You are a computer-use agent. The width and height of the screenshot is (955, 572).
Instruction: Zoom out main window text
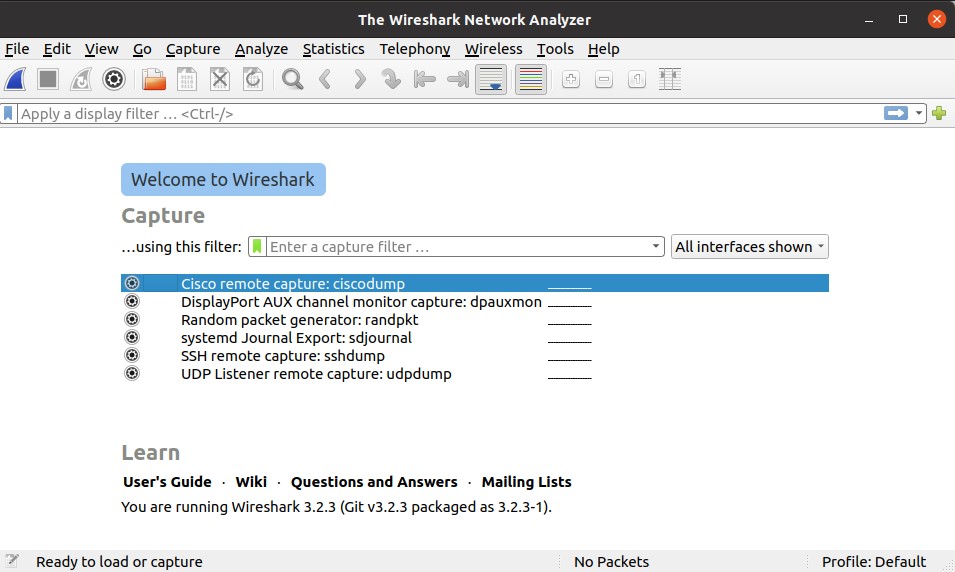(604, 79)
